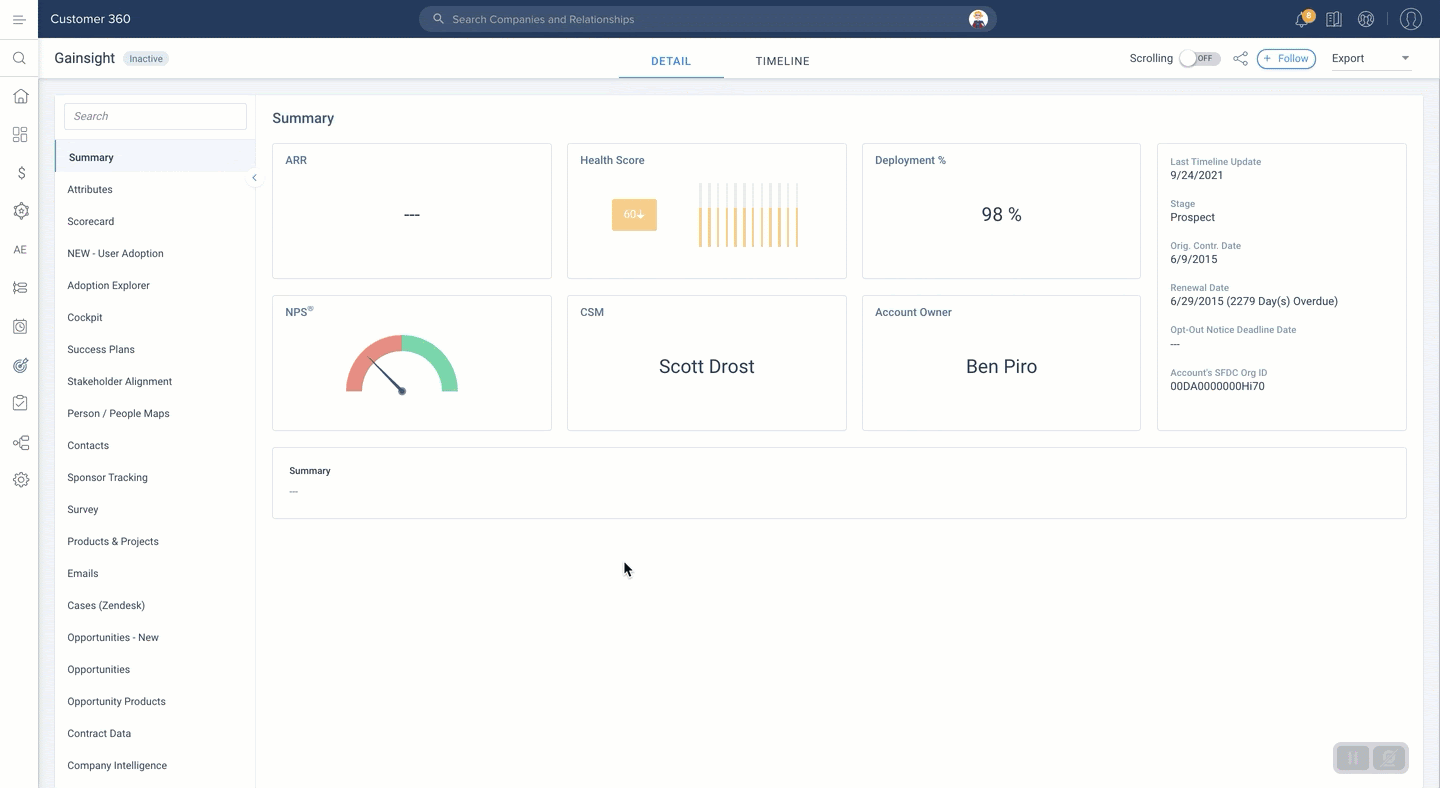Open the book documentation icon in header
1440x788 pixels.
[x=1333, y=19]
